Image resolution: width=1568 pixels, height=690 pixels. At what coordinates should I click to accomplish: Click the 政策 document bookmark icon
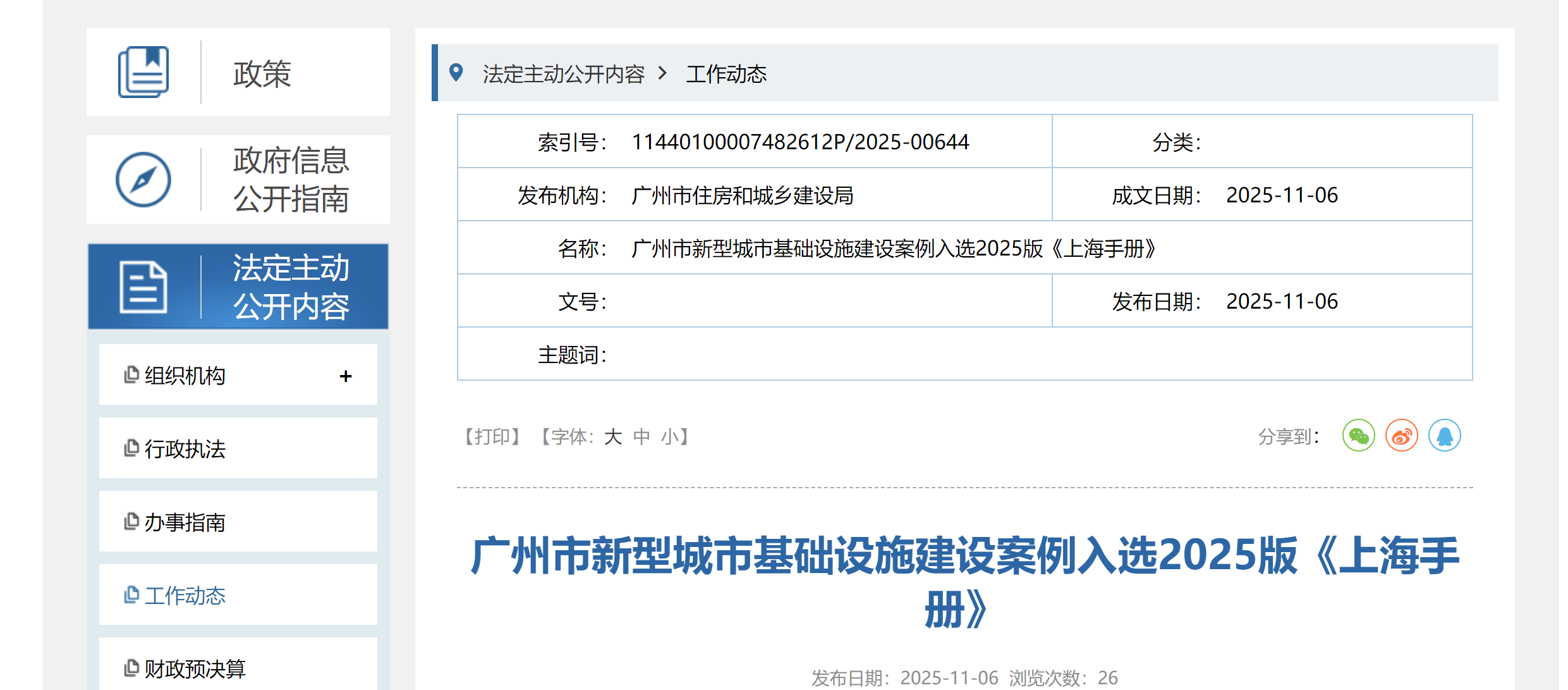pyautogui.click(x=143, y=72)
